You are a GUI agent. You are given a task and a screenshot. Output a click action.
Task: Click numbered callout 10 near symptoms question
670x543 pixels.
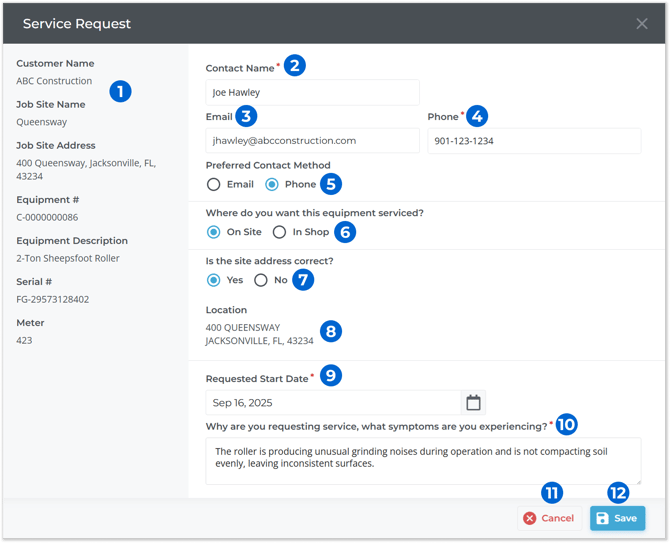click(x=566, y=424)
